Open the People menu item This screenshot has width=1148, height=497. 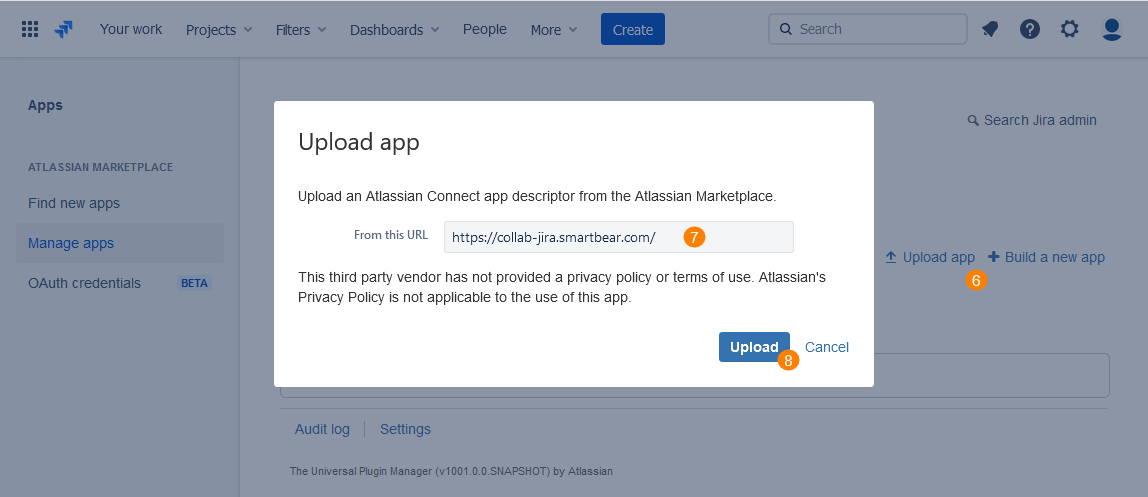(485, 29)
